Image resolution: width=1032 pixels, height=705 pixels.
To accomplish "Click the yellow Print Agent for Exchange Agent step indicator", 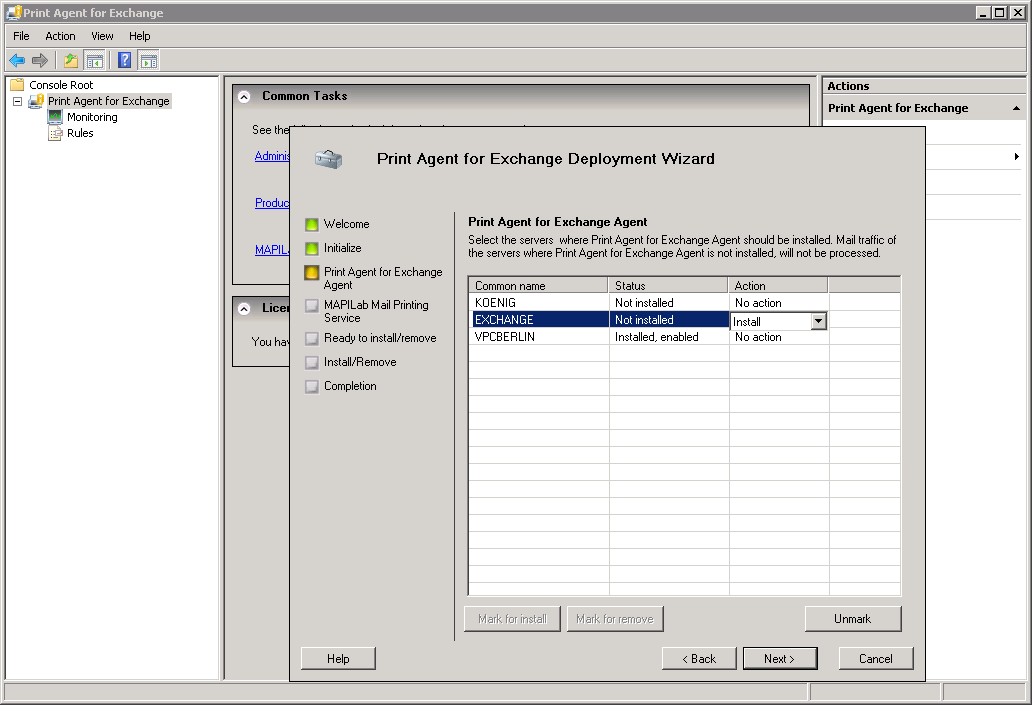I will [x=312, y=273].
